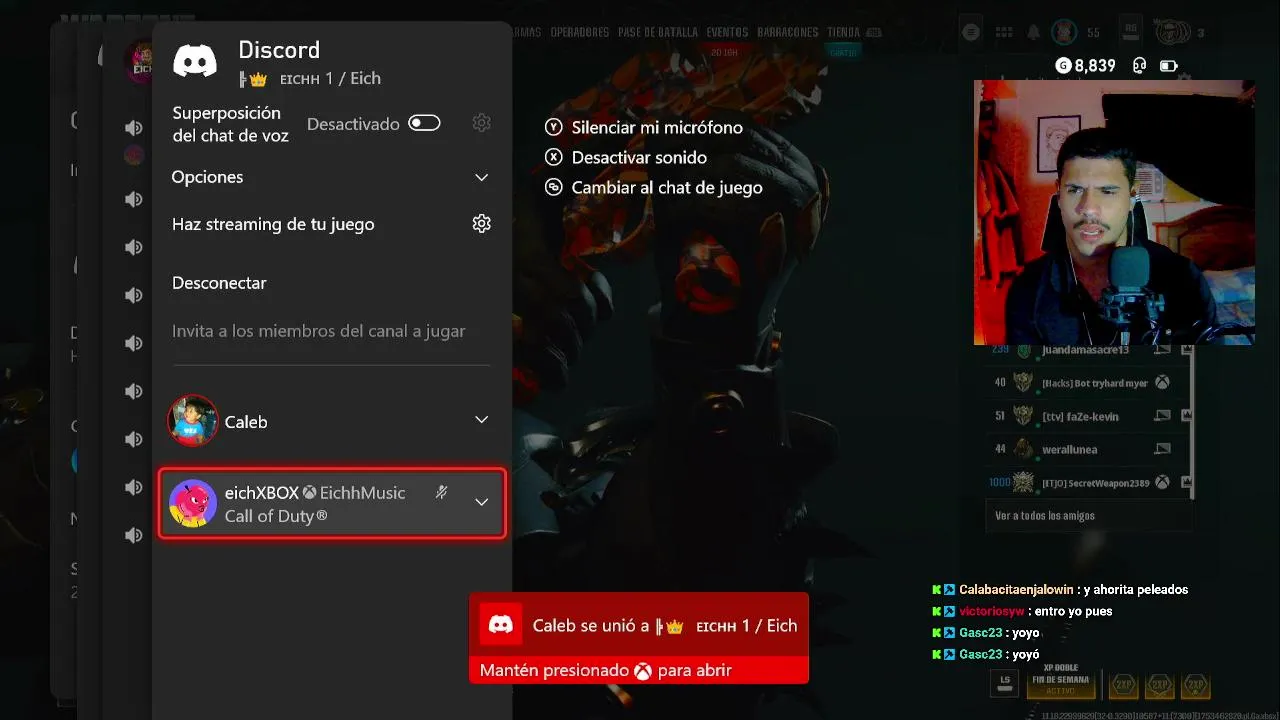Viewport: 1280px width, 720px height.
Task: Click the streamer webcam feed
Action: pyautogui.click(x=1114, y=212)
